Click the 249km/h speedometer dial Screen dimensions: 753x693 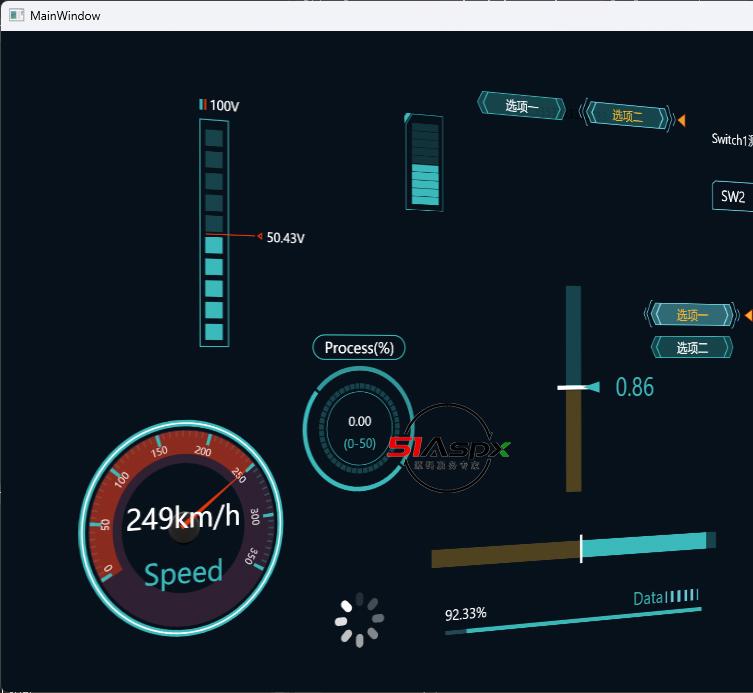[x=181, y=527]
